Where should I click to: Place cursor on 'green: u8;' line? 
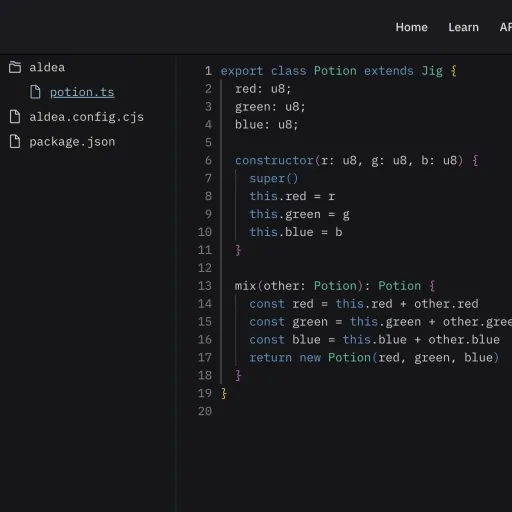click(x=270, y=107)
